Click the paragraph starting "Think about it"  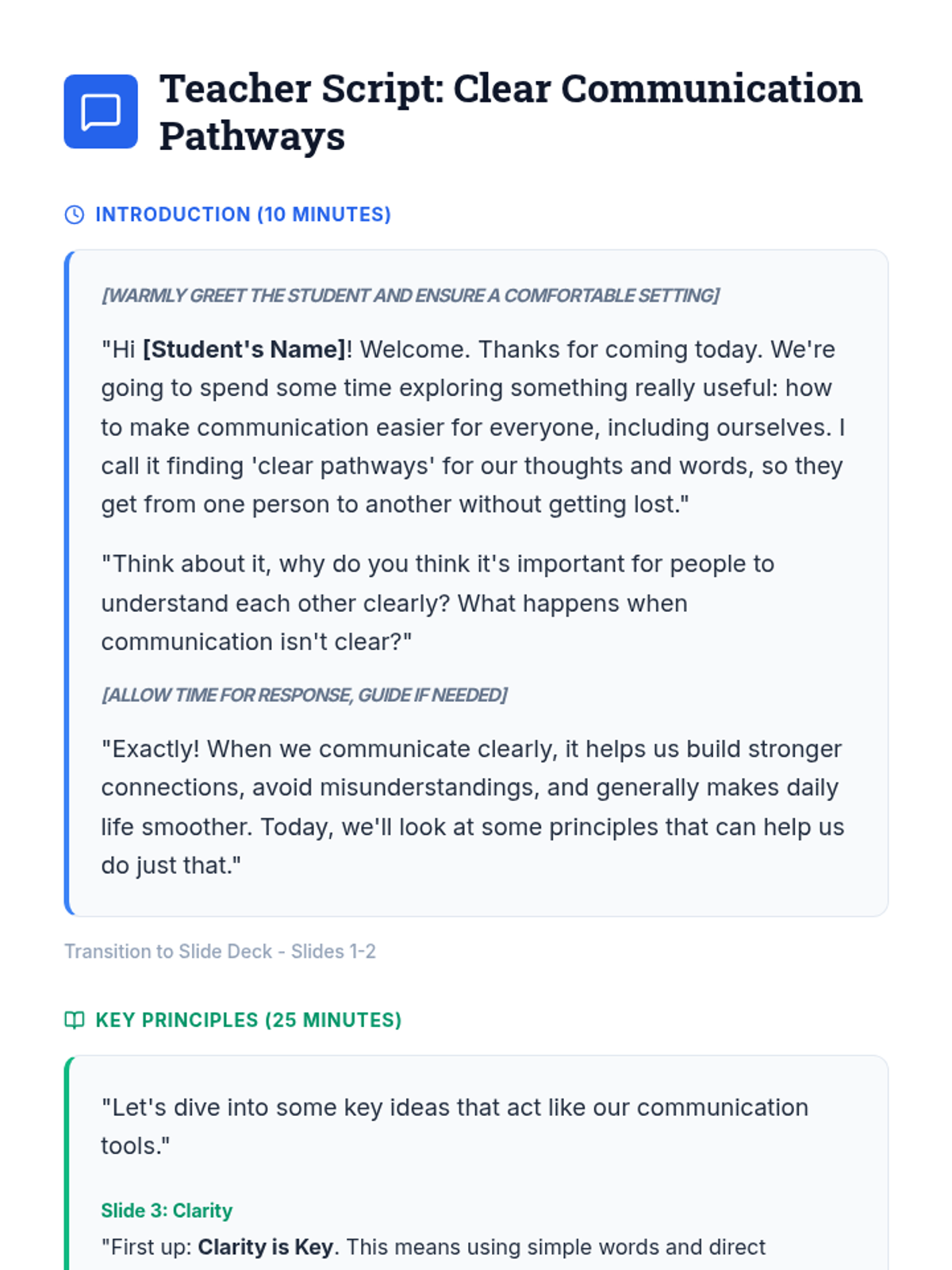click(x=437, y=602)
